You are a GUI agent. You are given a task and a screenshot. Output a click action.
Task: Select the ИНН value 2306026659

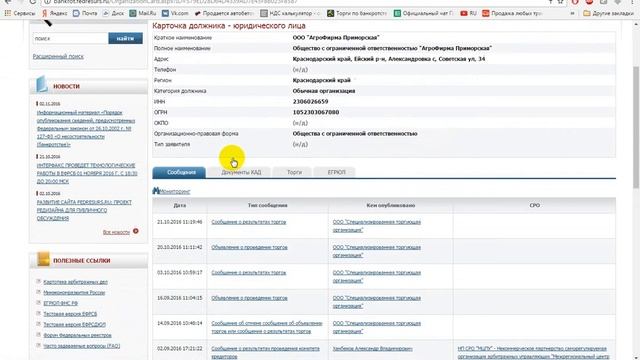[310, 102]
